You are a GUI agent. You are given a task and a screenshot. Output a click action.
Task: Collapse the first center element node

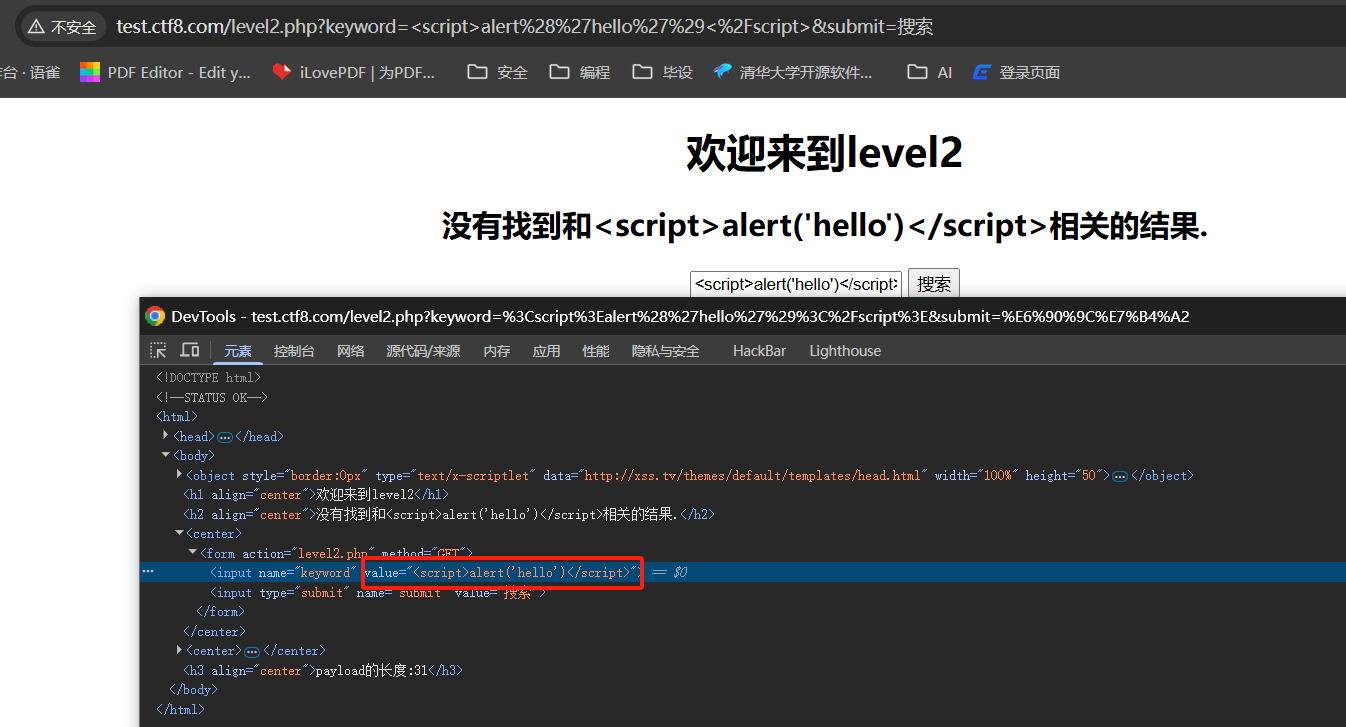tap(179, 534)
